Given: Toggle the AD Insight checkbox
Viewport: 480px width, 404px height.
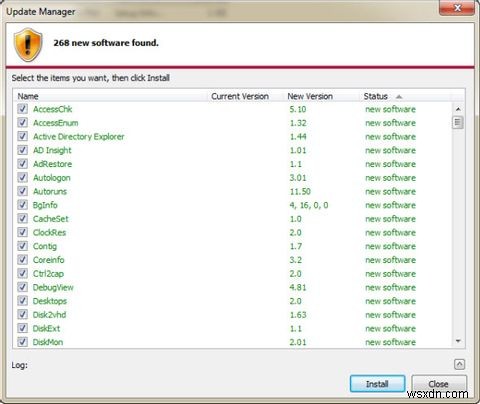Looking at the screenshot, I should [x=22, y=150].
